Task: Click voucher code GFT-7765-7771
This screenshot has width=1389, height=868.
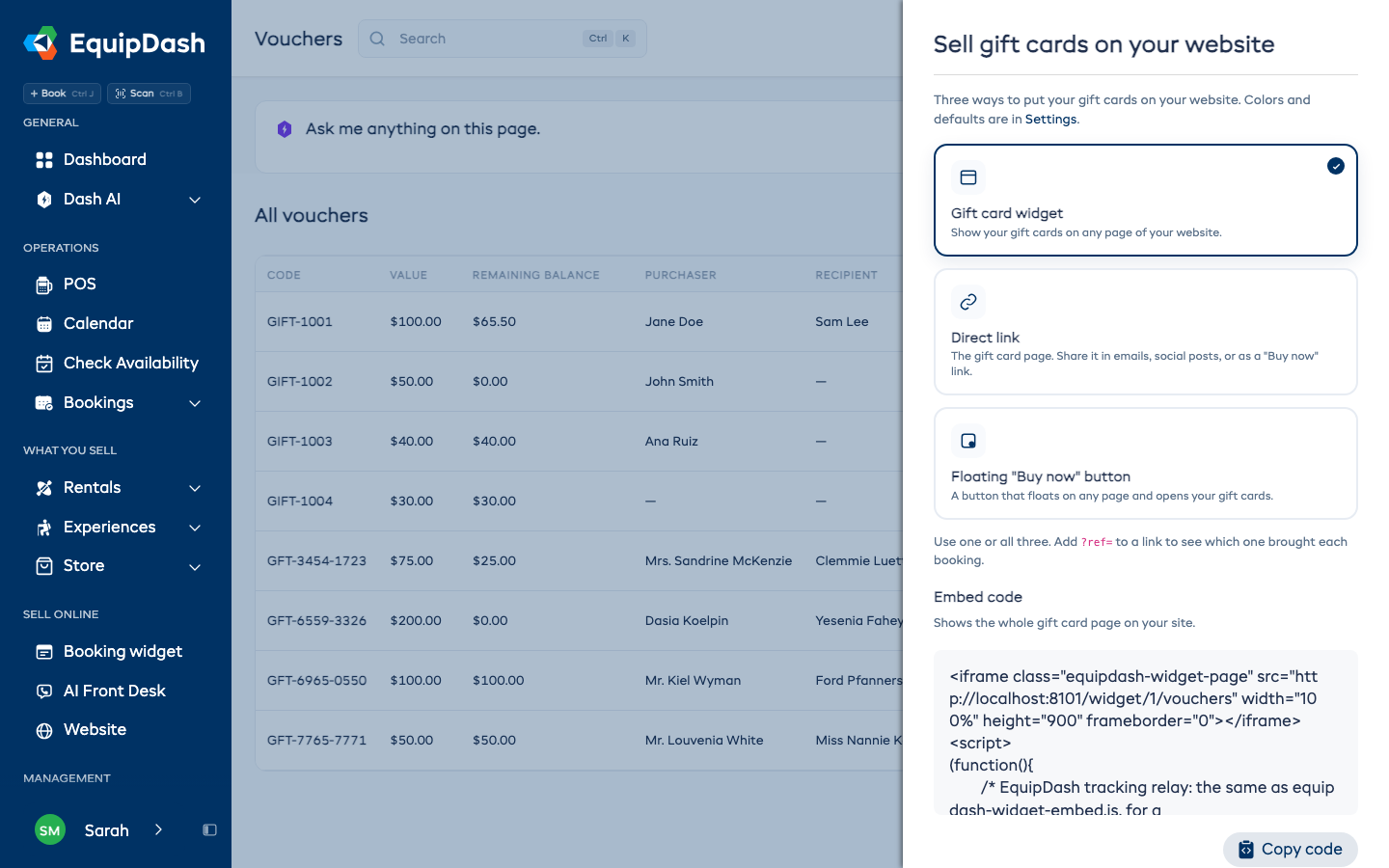Action: 316,740
